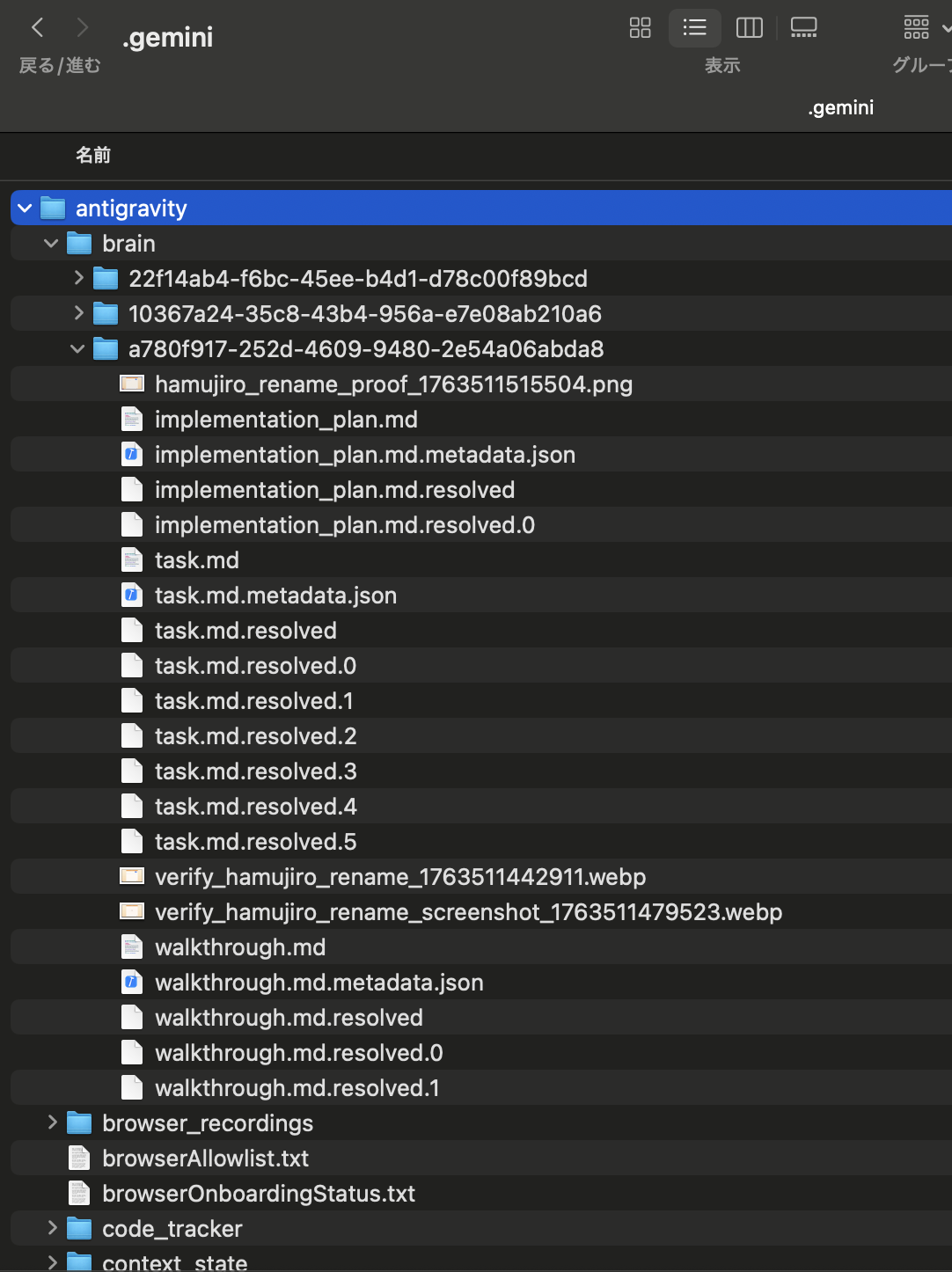Click the task.md file icon
952x1272 pixels.
tap(132, 560)
